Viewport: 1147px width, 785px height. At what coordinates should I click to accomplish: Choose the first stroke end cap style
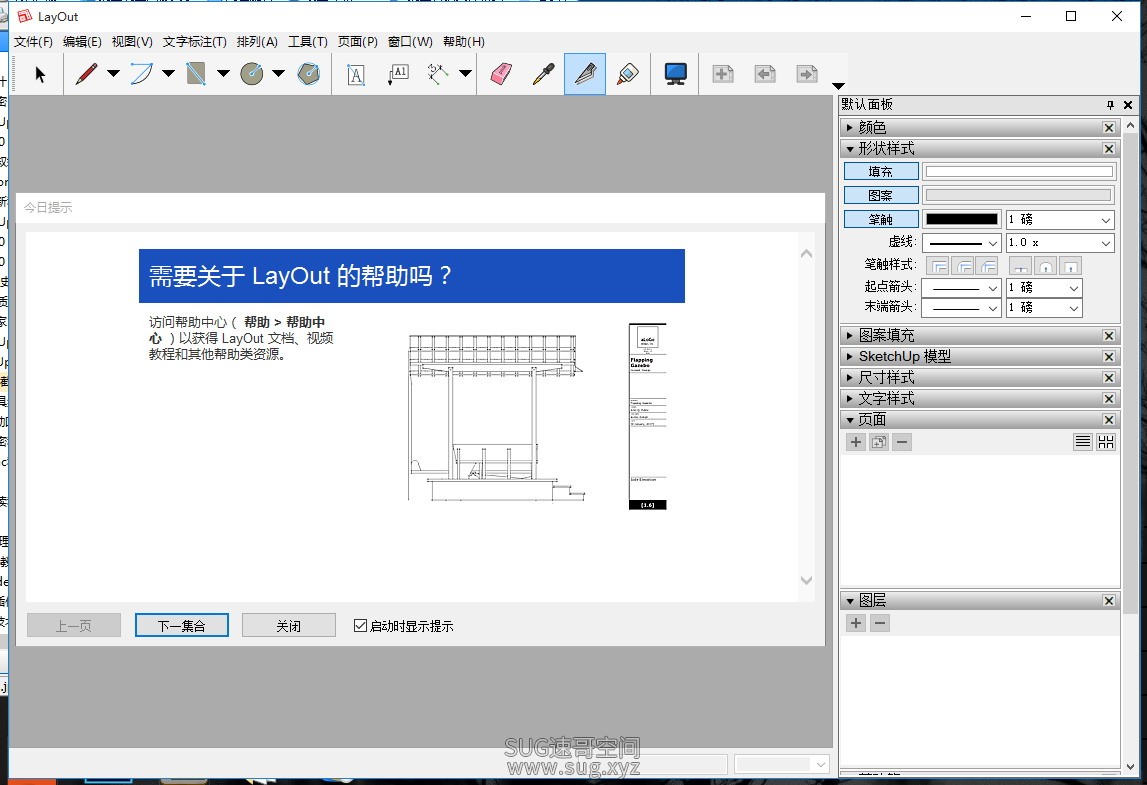(x=1021, y=266)
